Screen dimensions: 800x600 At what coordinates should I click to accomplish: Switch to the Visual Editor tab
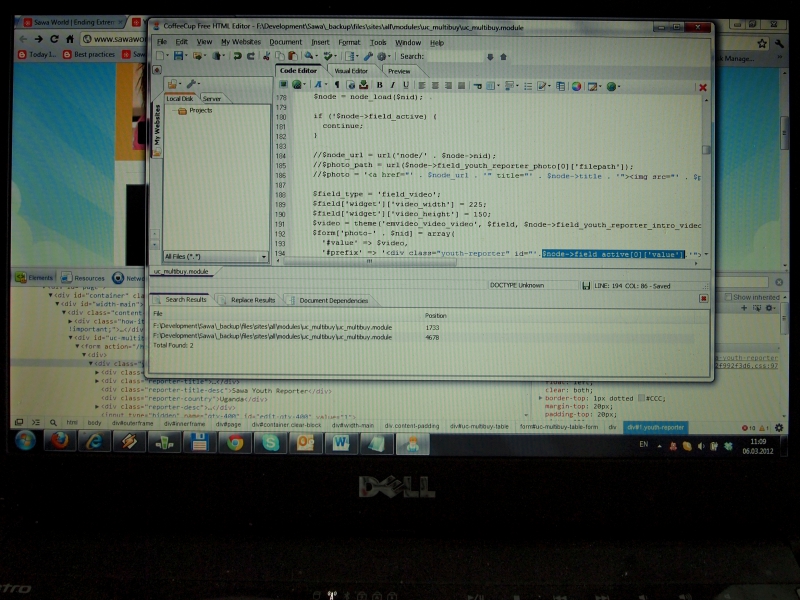point(350,71)
